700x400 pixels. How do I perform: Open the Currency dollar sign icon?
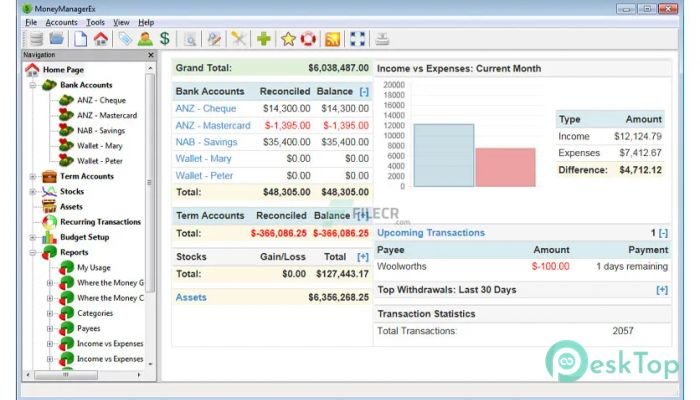coord(165,39)
